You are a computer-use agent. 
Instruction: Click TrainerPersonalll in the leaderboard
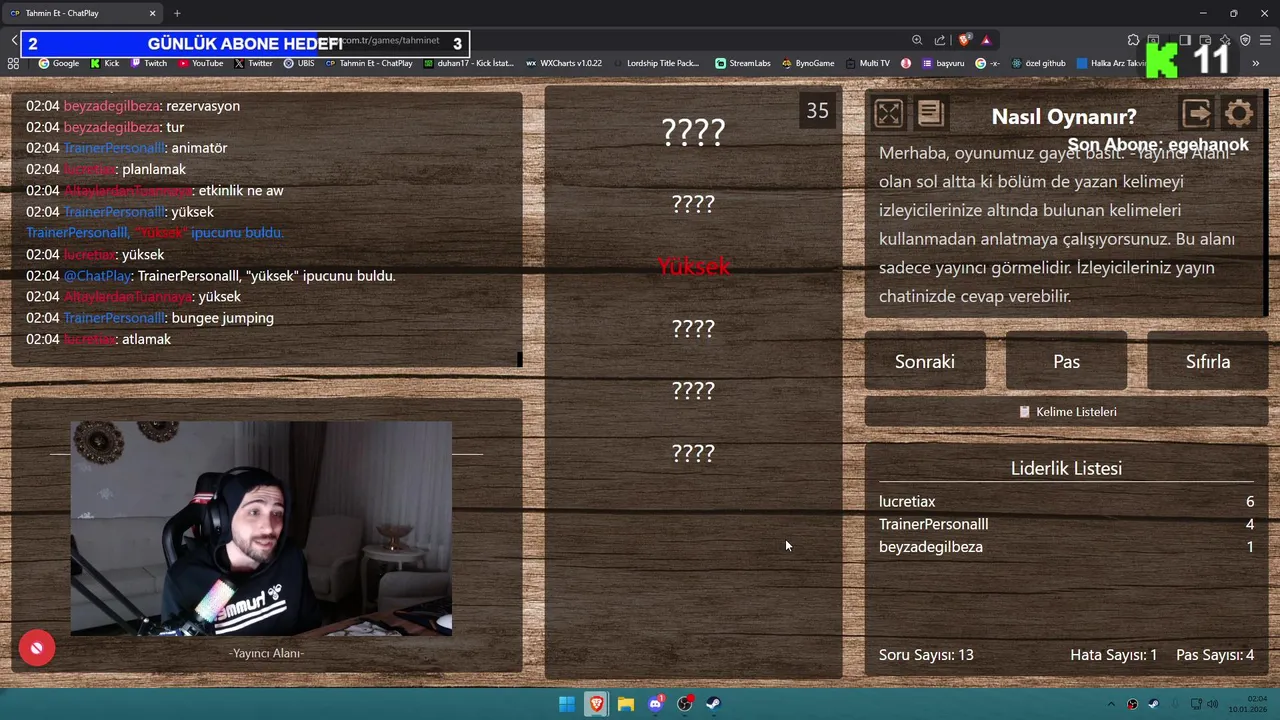933,524
